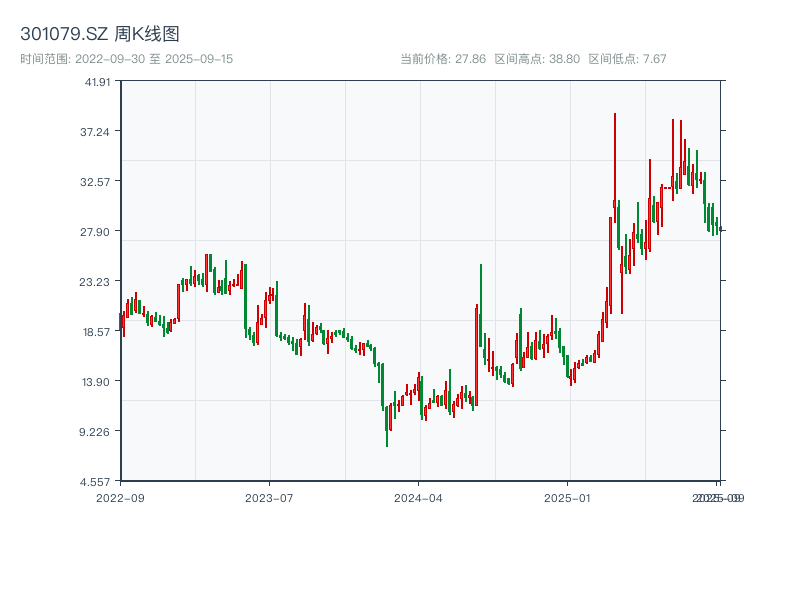The width and height of the screenshot is (800, 600).
Task: Click the y-axis value 4.557
Action: coord(94,482)
